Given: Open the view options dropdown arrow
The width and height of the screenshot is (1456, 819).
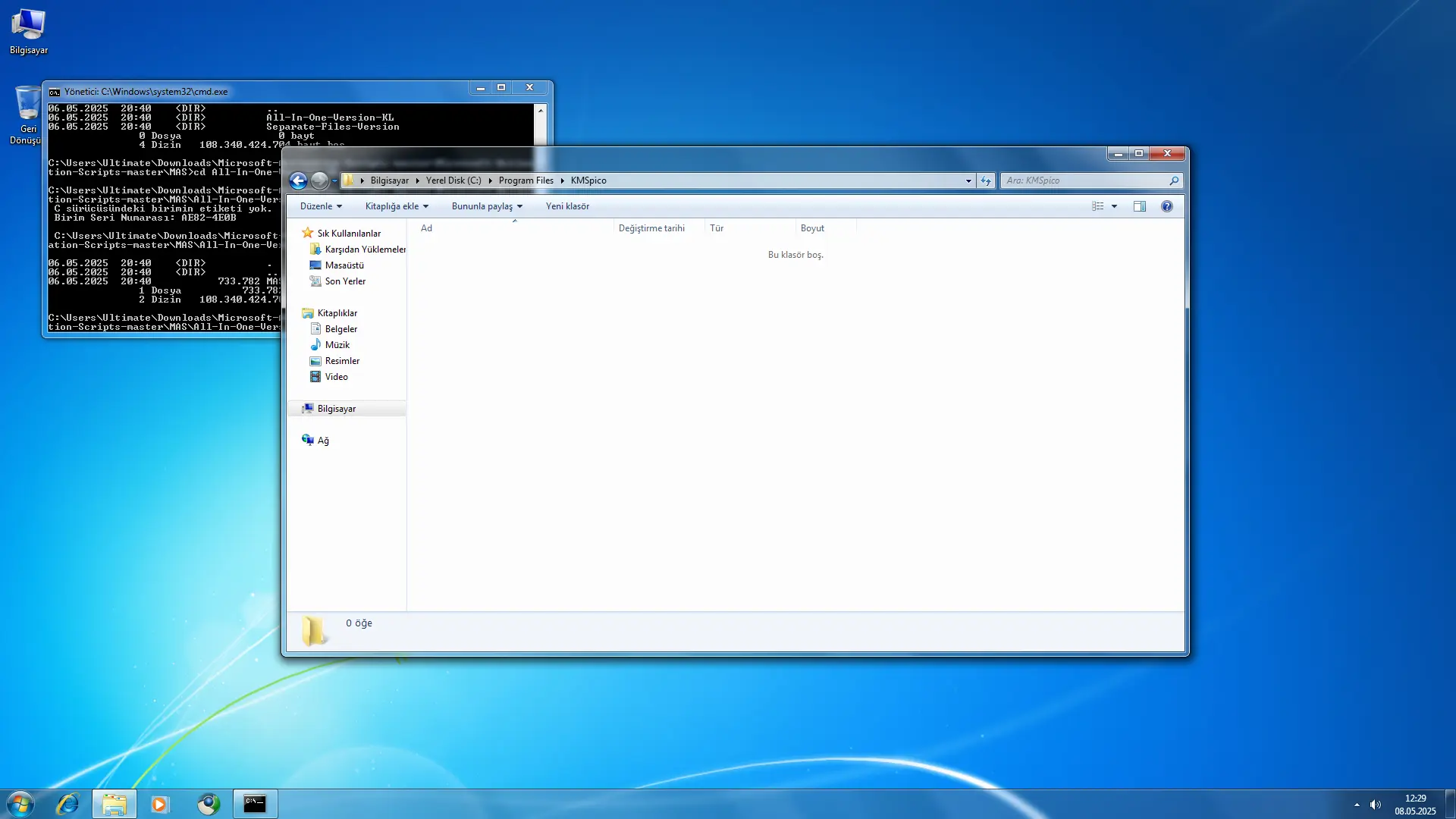Looking at the screenshot, I should pos(1114,206).
